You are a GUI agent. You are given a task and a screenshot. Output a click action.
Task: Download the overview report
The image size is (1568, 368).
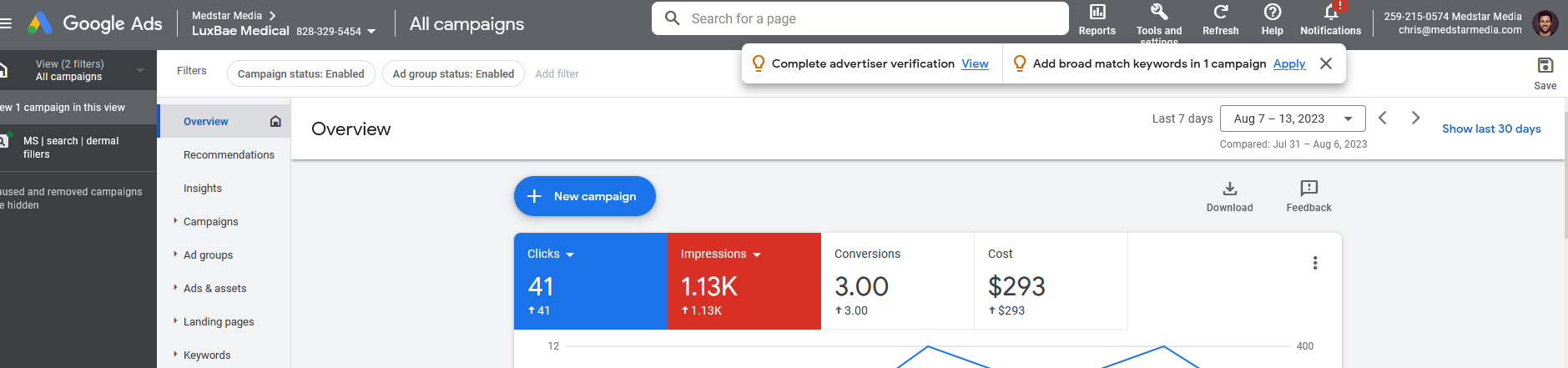1229,189
